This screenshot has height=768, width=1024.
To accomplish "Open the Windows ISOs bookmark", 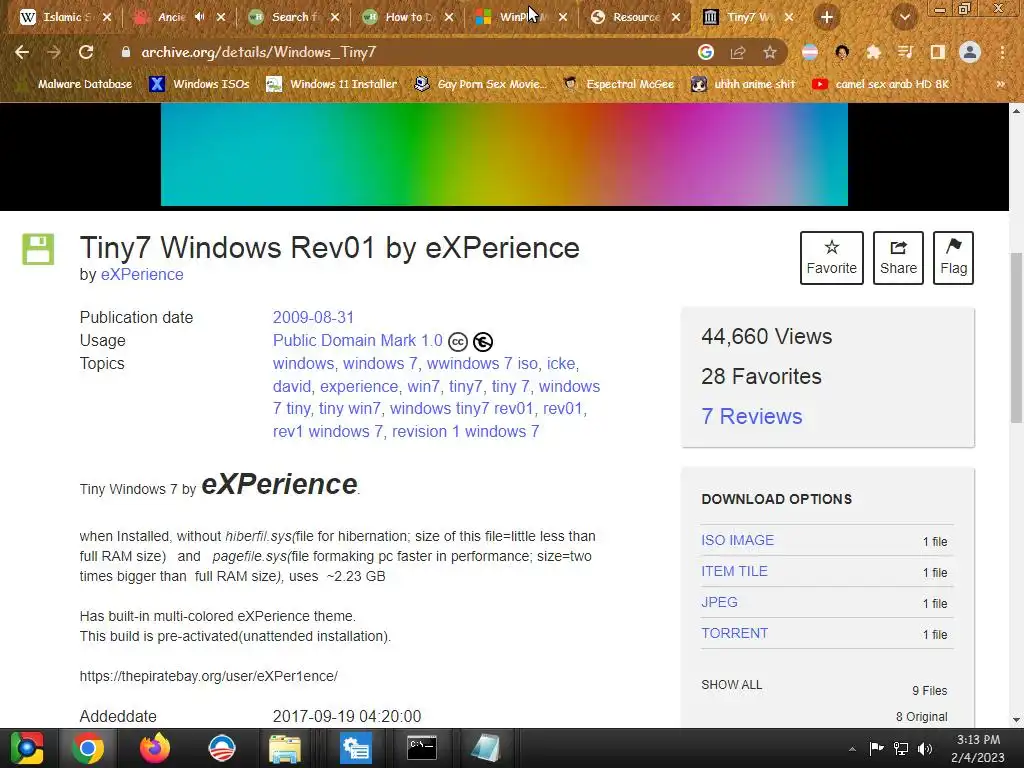I will pos(200,84).
